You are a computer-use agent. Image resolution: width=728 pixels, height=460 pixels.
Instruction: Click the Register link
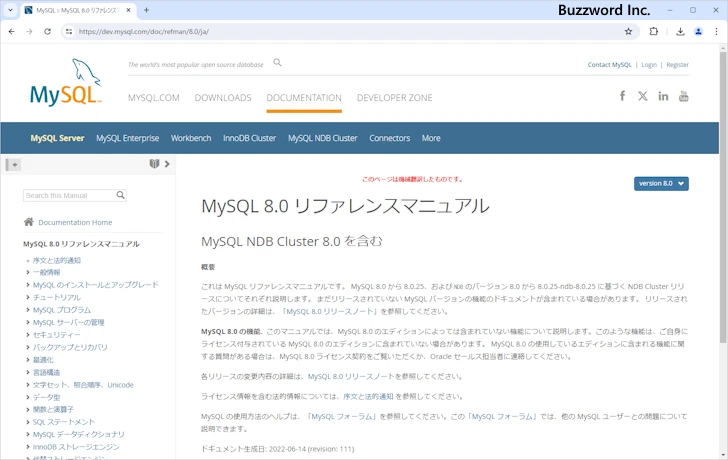coord(677,65)
